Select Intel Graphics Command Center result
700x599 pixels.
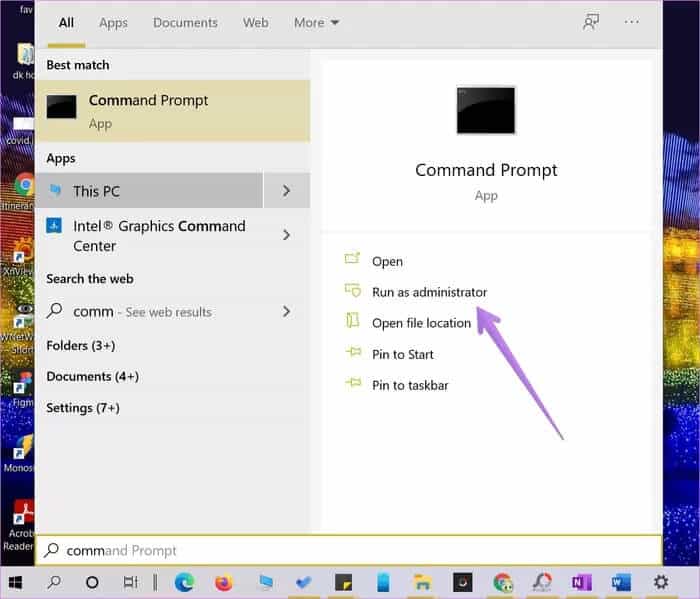pos(149,236)
